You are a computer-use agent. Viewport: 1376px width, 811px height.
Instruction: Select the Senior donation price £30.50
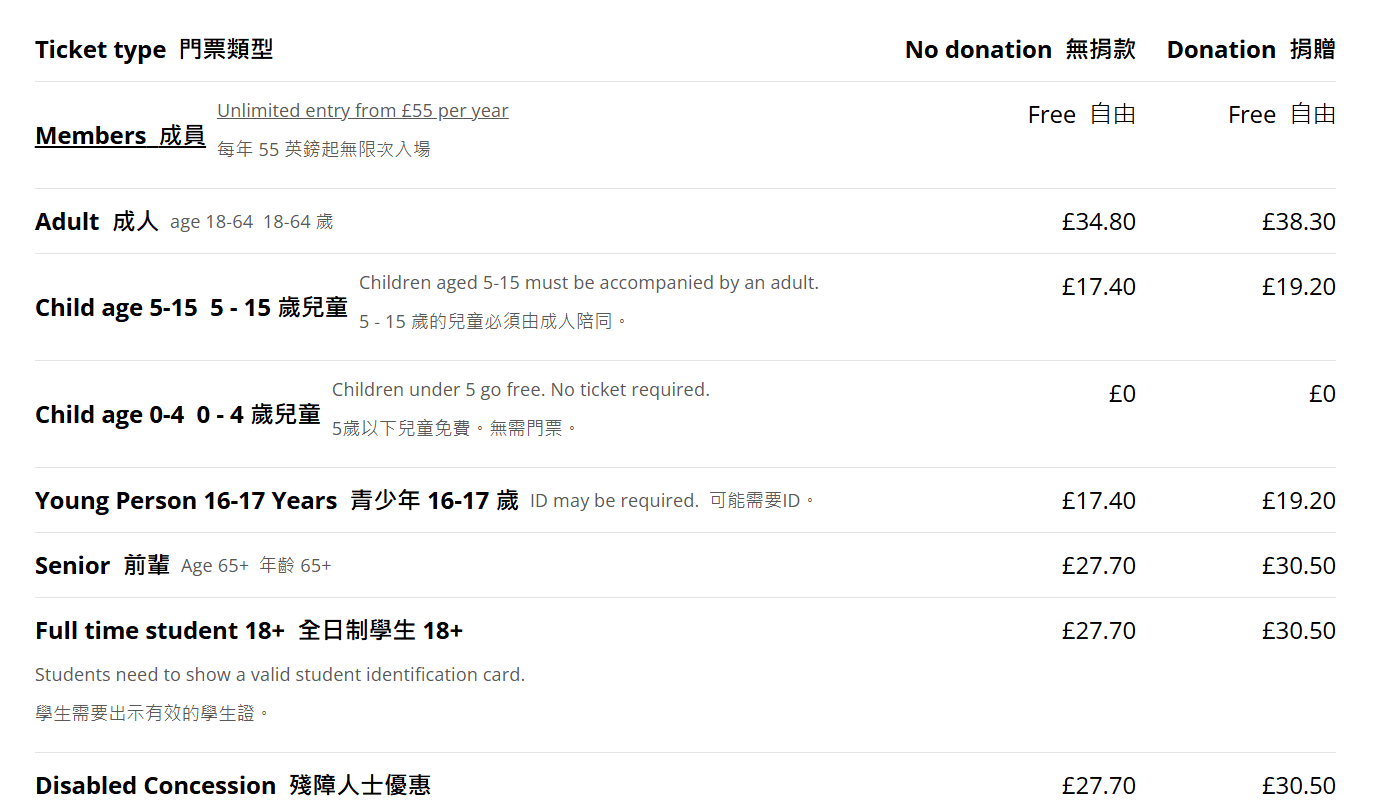tap(1299, 566)
